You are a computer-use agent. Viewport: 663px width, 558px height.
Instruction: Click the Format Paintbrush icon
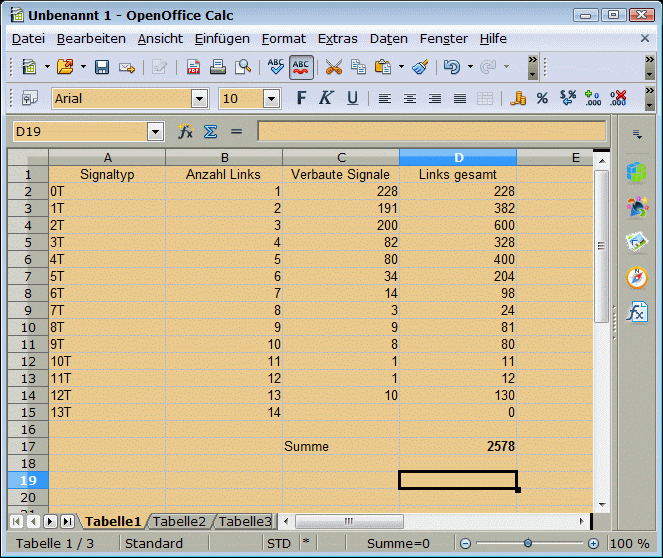coord(420,67)
